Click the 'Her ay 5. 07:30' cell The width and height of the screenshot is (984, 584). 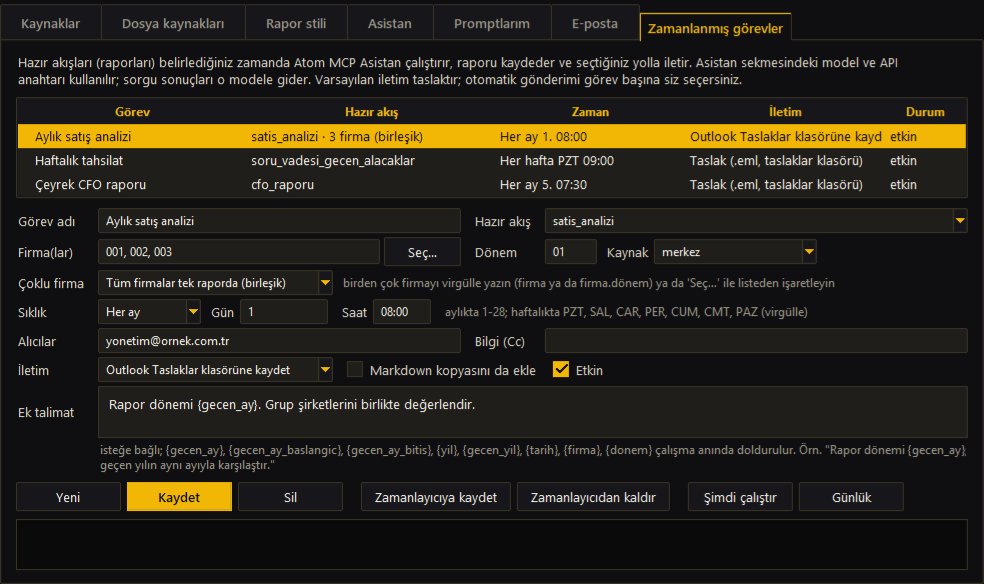coord(543,184)
